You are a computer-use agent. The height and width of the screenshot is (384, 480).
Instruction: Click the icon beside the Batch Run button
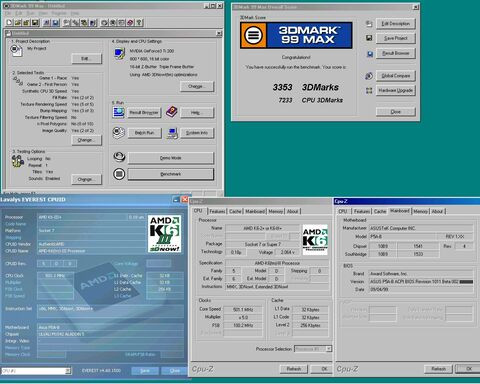click(118, 132)
